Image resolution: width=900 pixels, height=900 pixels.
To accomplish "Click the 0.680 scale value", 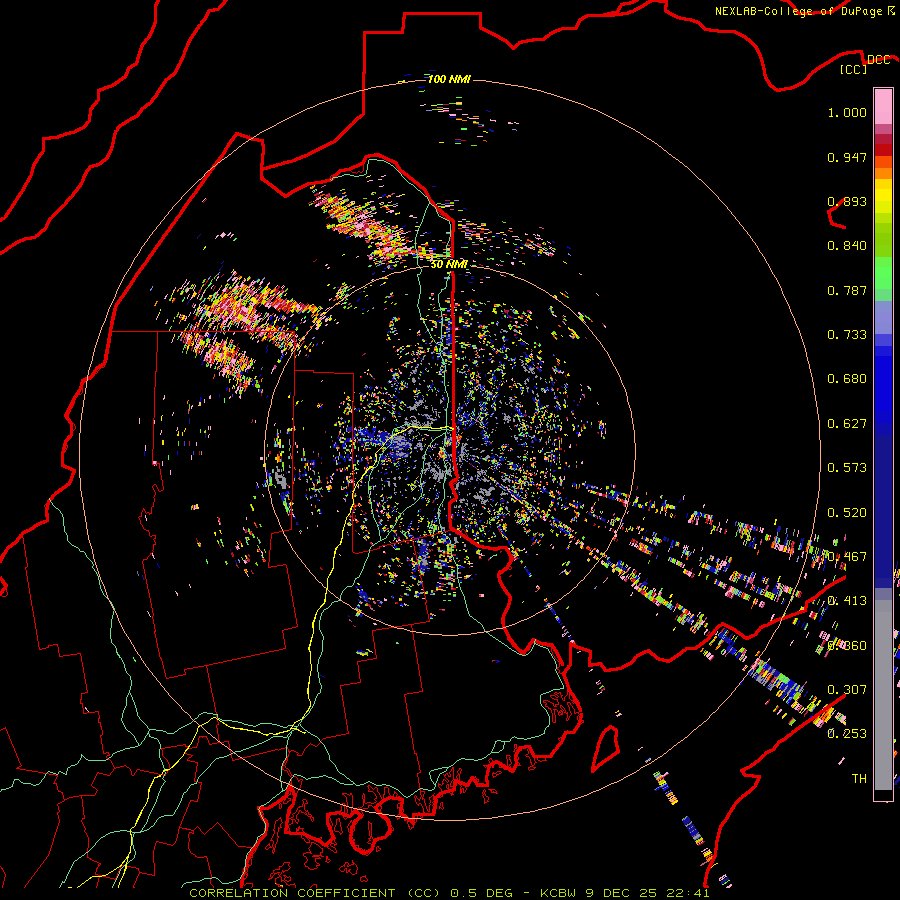I will [x=847, y=379].
